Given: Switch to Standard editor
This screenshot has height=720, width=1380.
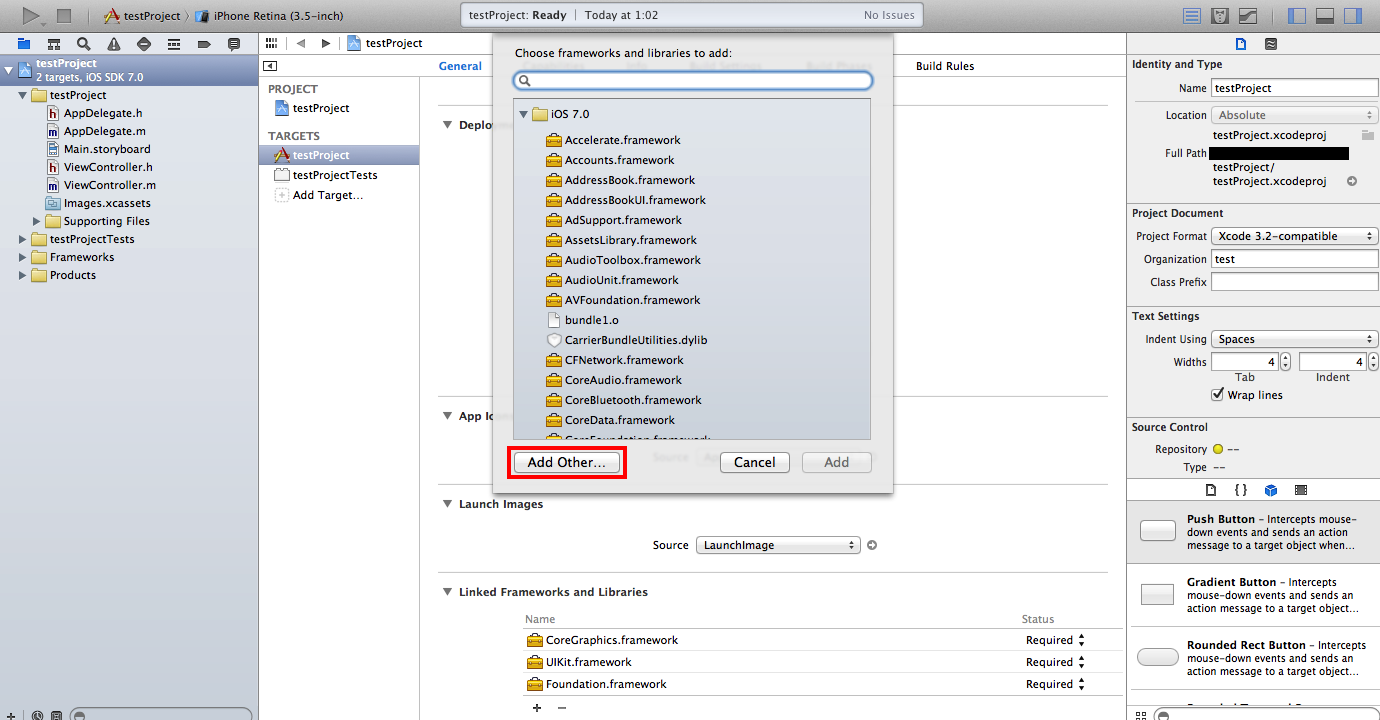Looking at the screenshot, I should (x=1192, y=16).
